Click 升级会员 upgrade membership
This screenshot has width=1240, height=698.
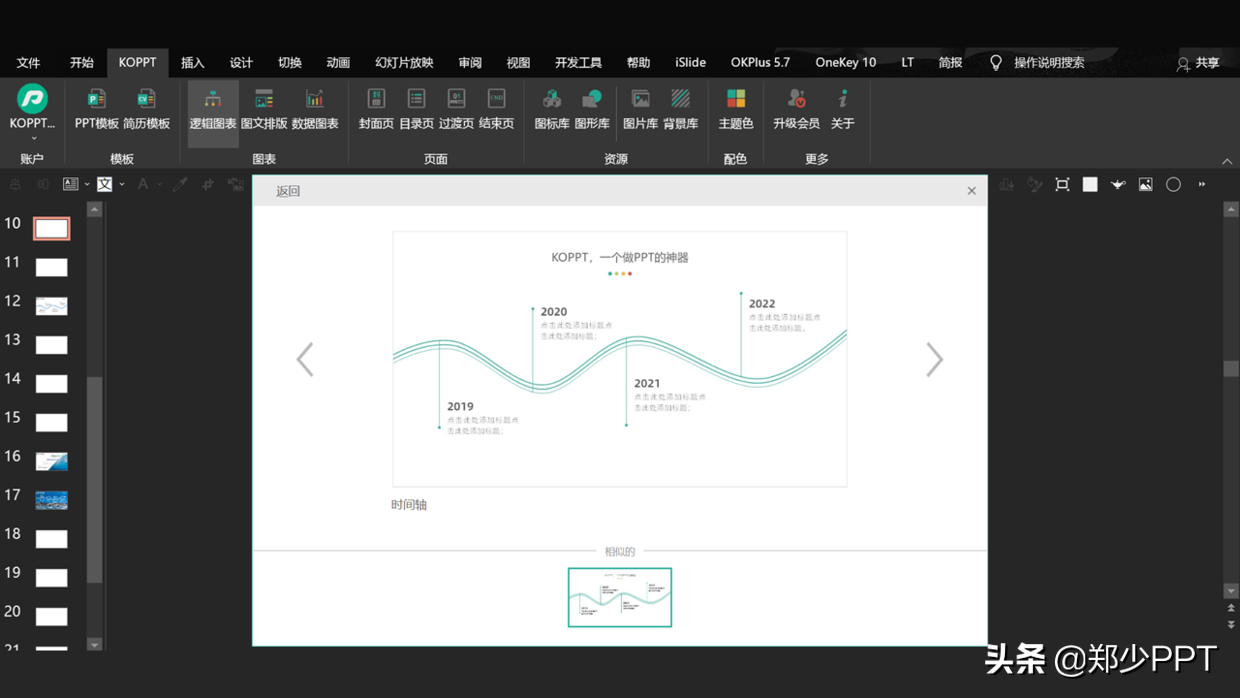796,108
